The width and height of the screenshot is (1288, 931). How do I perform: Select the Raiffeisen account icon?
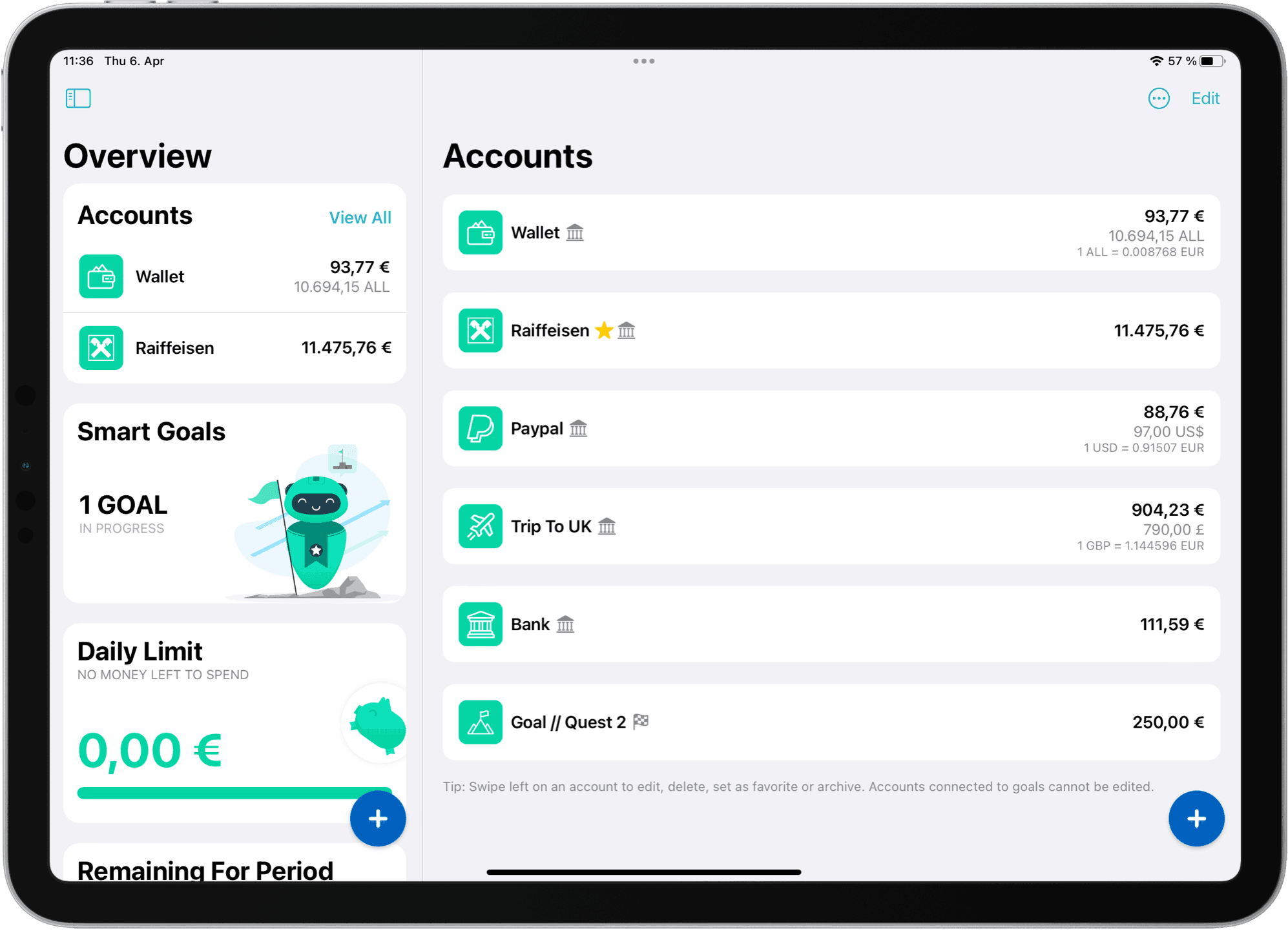coord(480,330)
